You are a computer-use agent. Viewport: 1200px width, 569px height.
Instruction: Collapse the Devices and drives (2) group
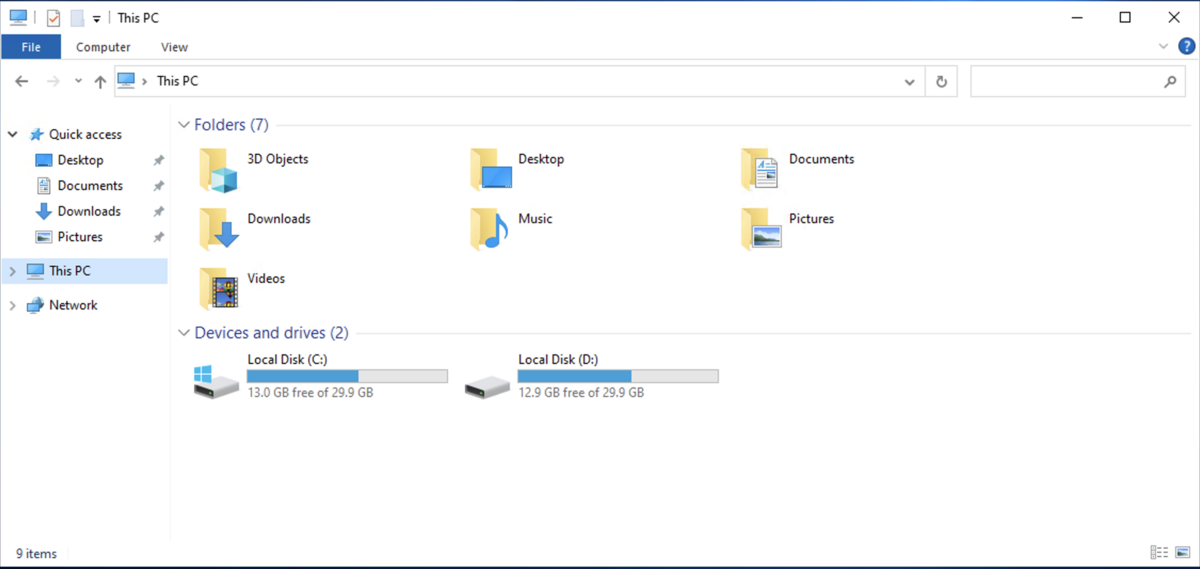(183, 333)
